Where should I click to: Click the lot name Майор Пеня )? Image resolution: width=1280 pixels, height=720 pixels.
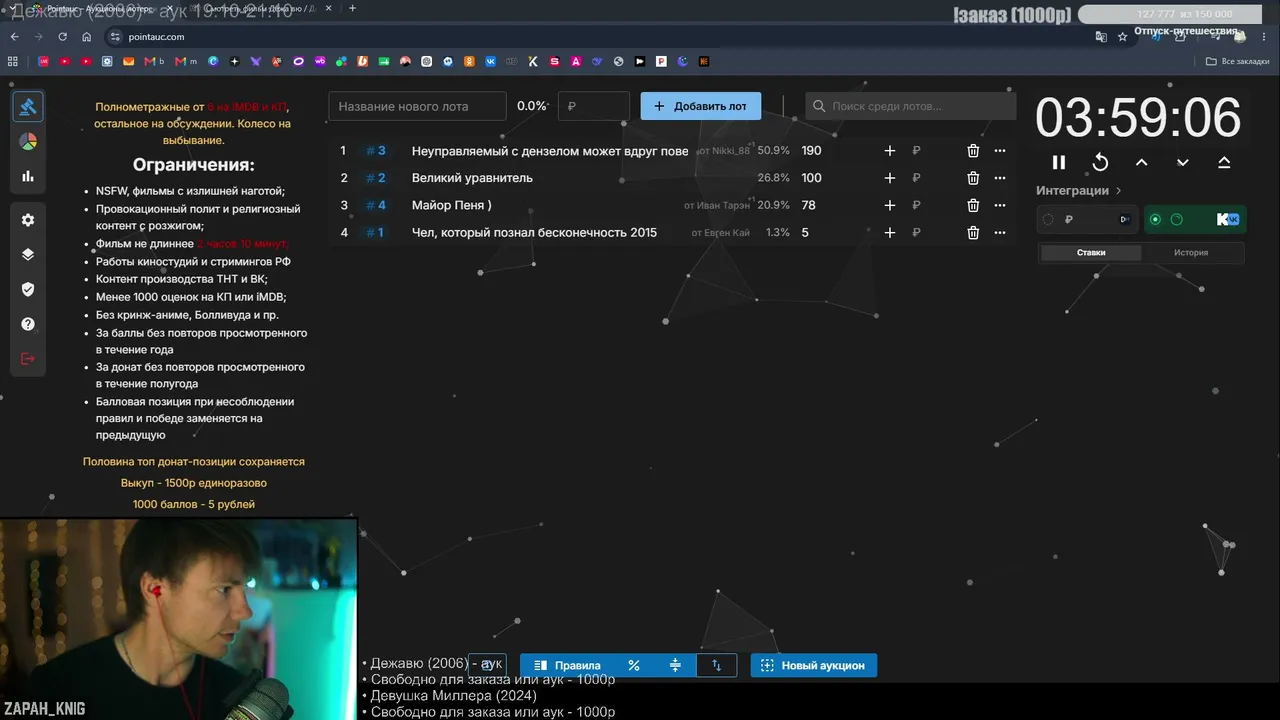click(x=452, y=205)
